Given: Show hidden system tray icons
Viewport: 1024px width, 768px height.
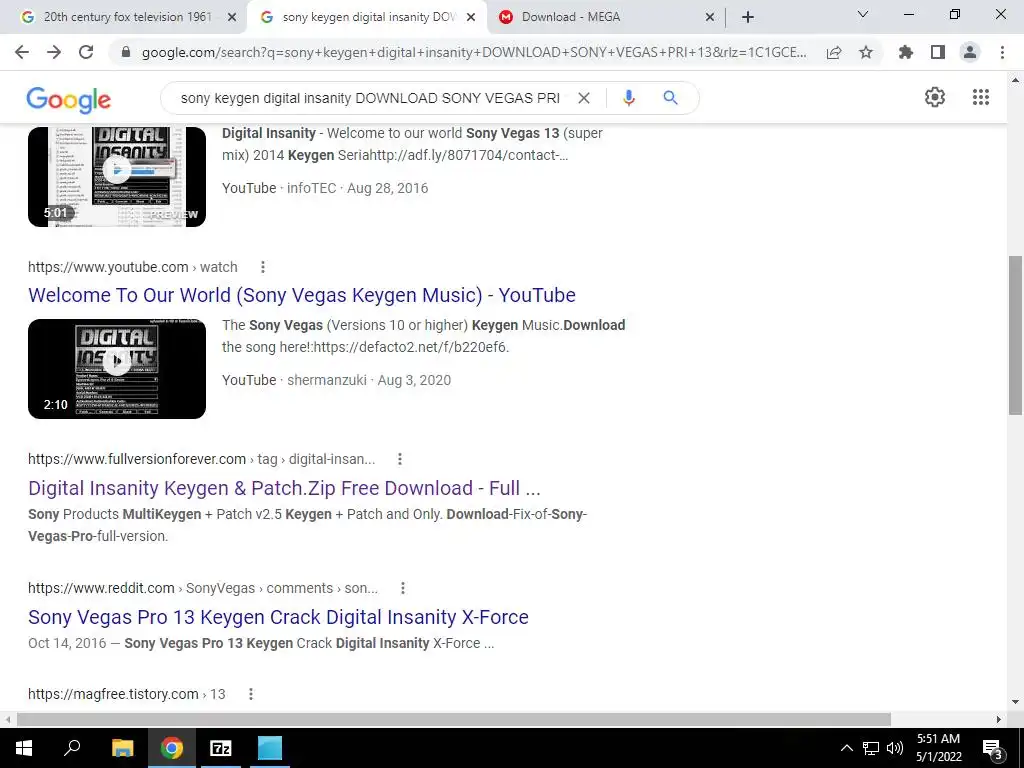Looking at the screenshot, I should [x=846, y=748].
